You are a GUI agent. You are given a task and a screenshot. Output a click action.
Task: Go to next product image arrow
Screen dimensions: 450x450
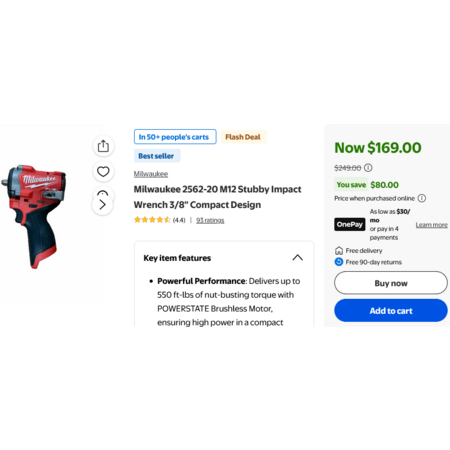pyautogui.click(x=103, y=204)
